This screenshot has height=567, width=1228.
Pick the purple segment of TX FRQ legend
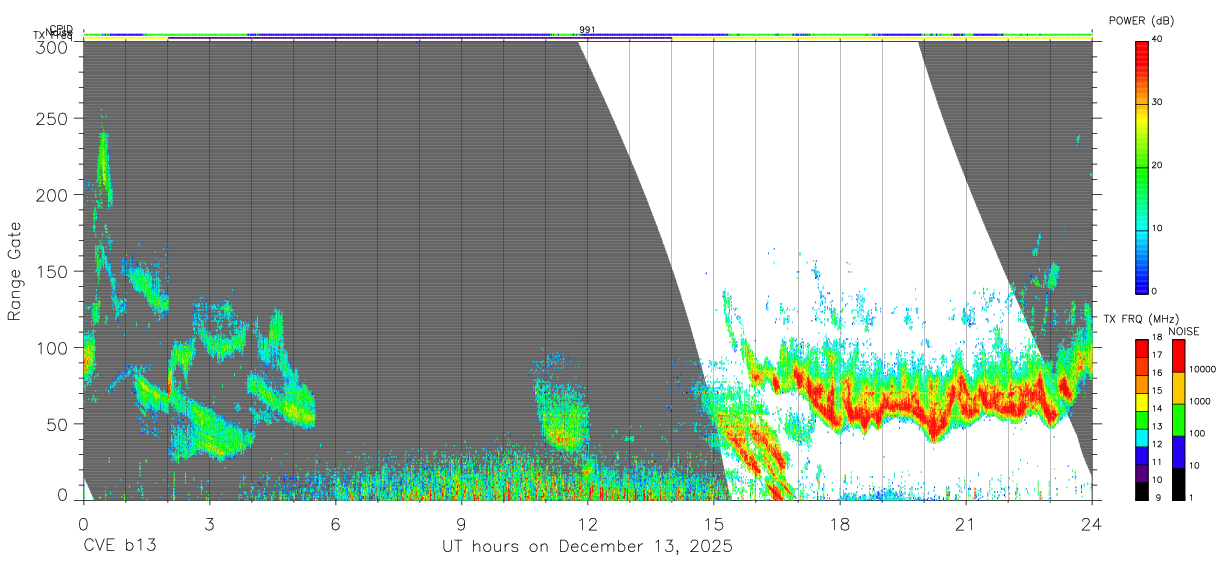[x=1142, y=471]
